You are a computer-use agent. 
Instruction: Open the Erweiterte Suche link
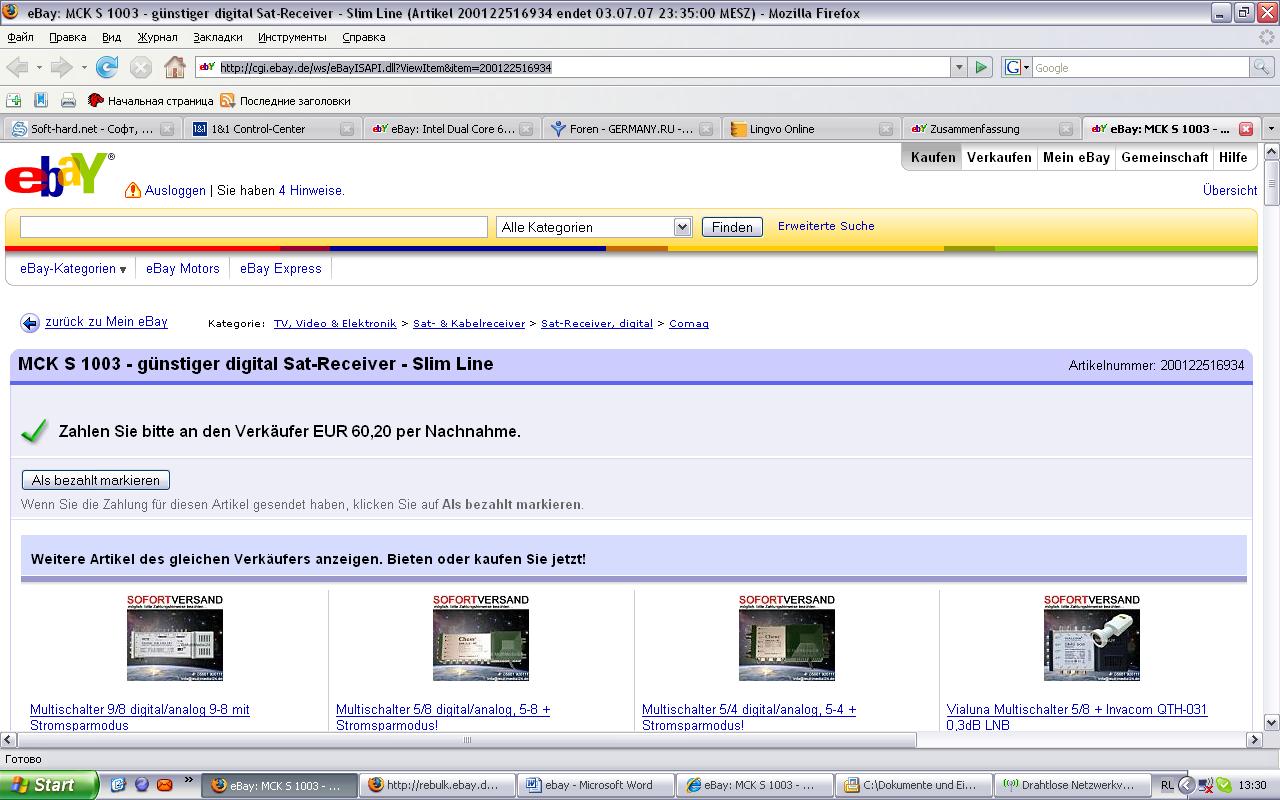click(826, 226)
